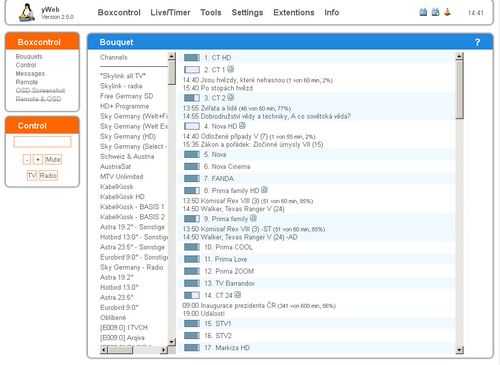The image size is (500, 365).
Task: Switch to Radio mode button
Action: [x=48, y=175]
